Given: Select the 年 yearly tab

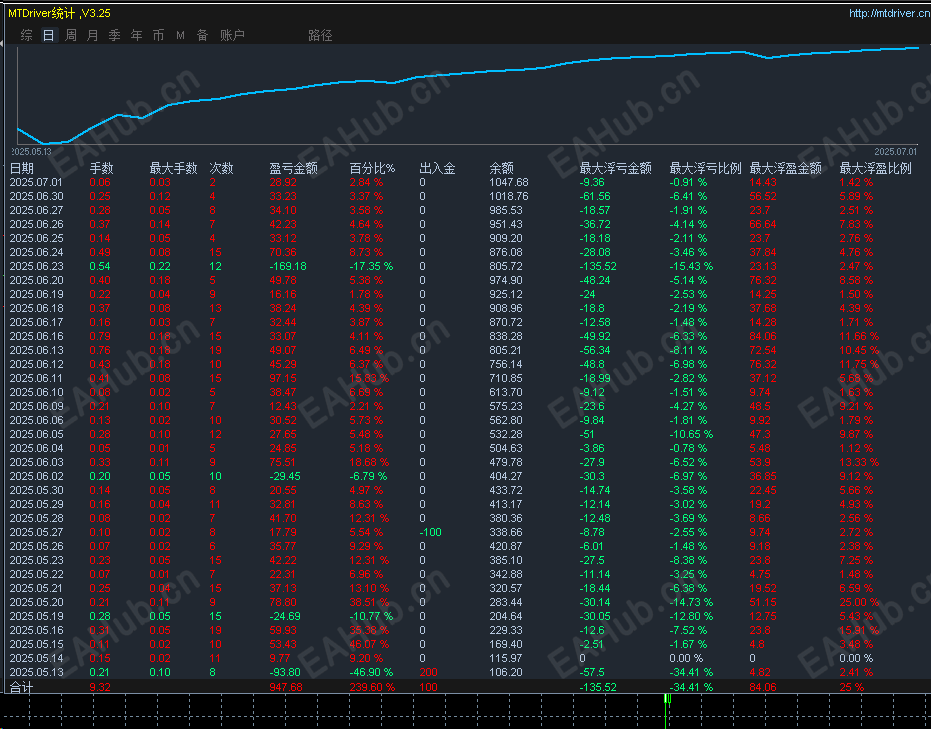Looking at the screenshot, I should coord(137,36).
